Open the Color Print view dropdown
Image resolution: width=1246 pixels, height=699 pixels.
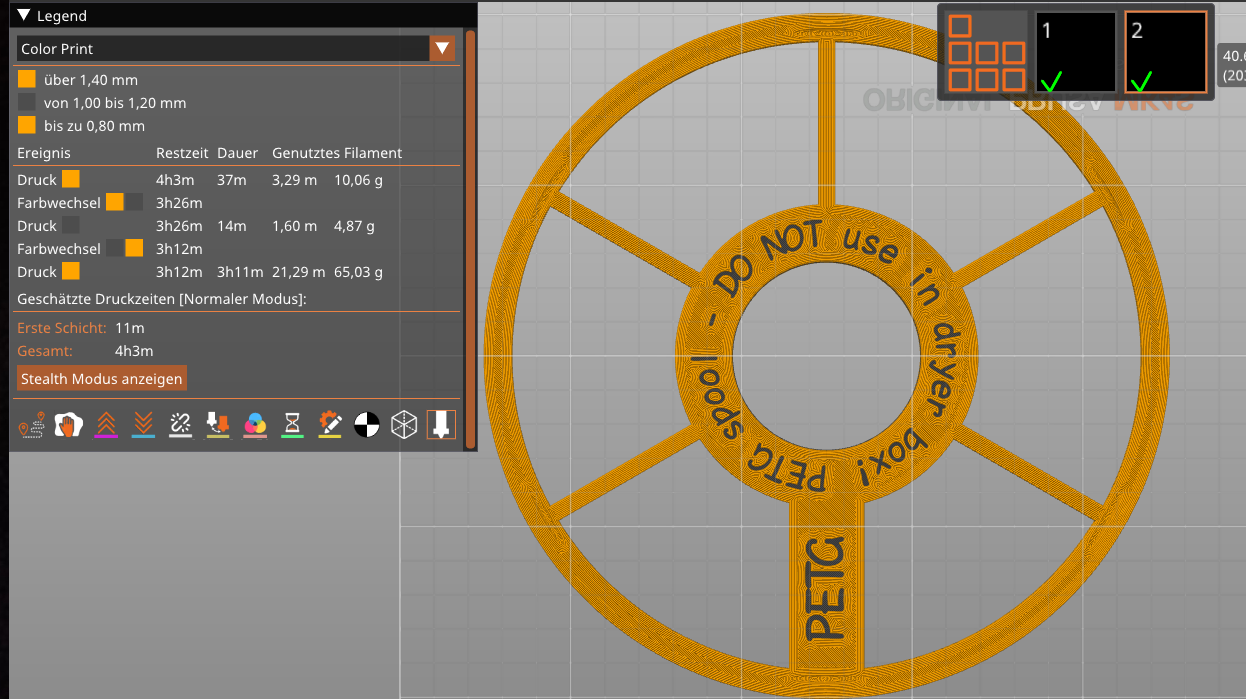(236, 48)
